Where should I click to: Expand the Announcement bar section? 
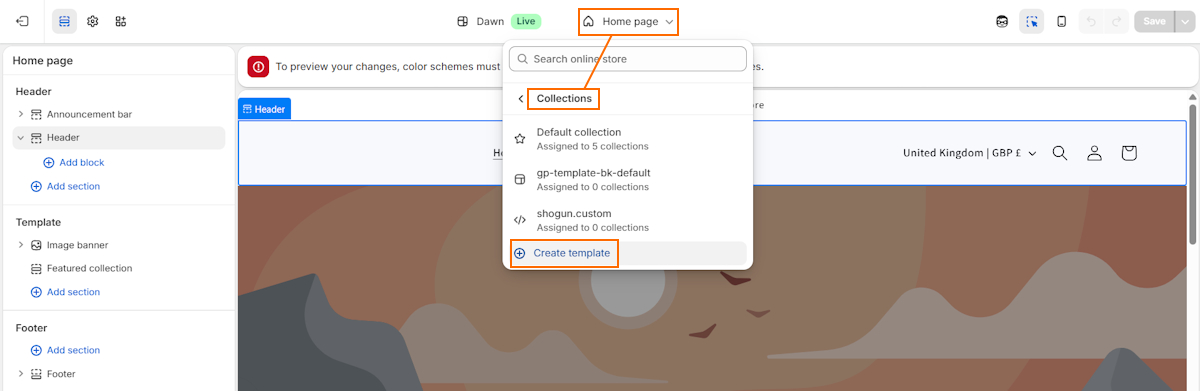pyautogui.click(x=21, y=114)
